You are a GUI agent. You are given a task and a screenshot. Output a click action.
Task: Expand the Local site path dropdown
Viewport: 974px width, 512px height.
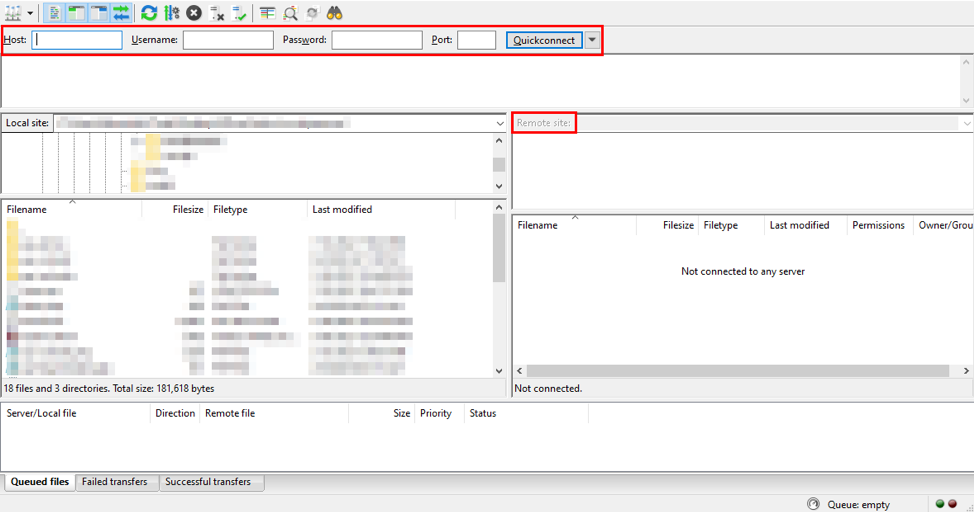(x=500, y=124)
